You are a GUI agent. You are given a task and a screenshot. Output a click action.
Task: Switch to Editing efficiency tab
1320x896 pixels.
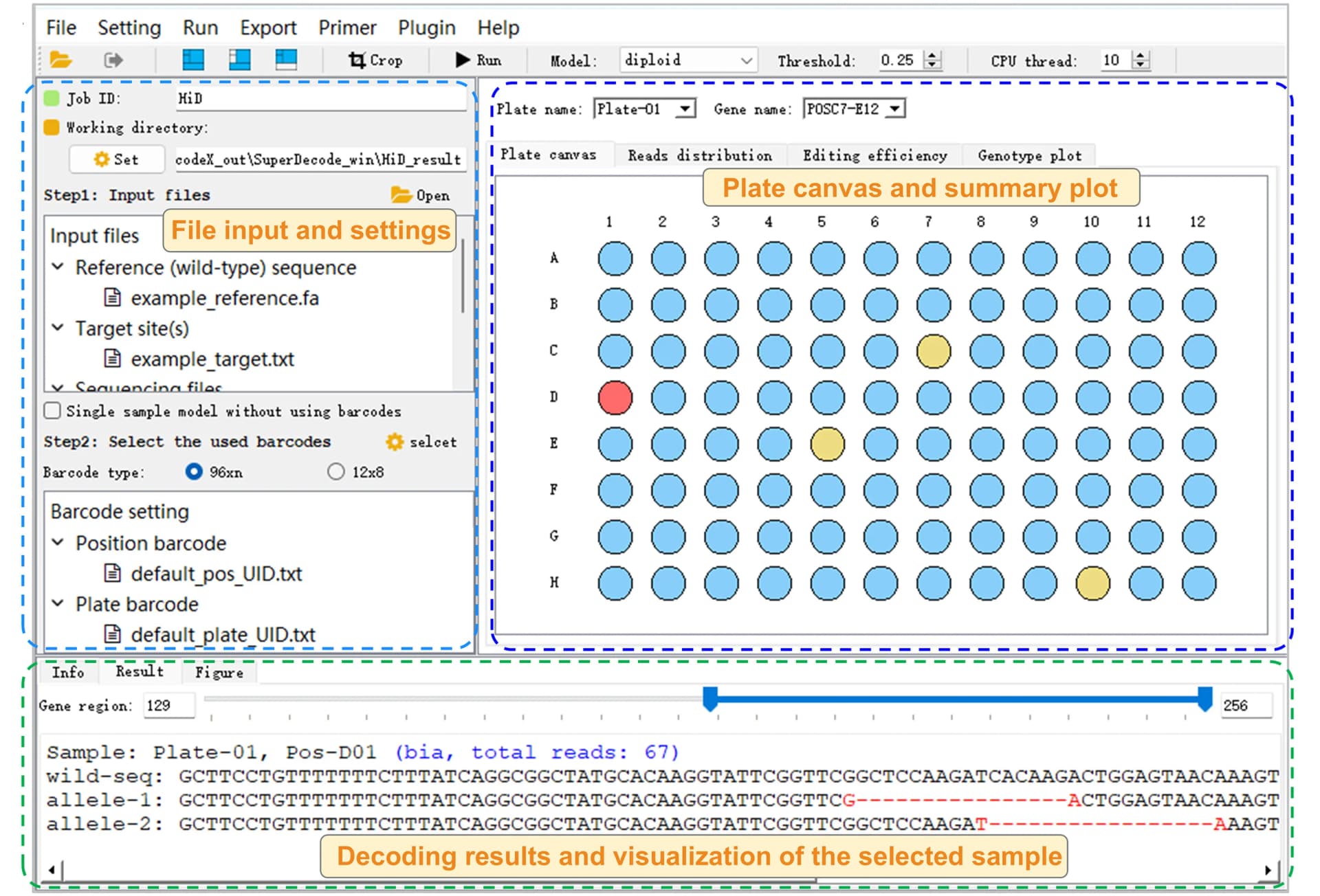874,155
